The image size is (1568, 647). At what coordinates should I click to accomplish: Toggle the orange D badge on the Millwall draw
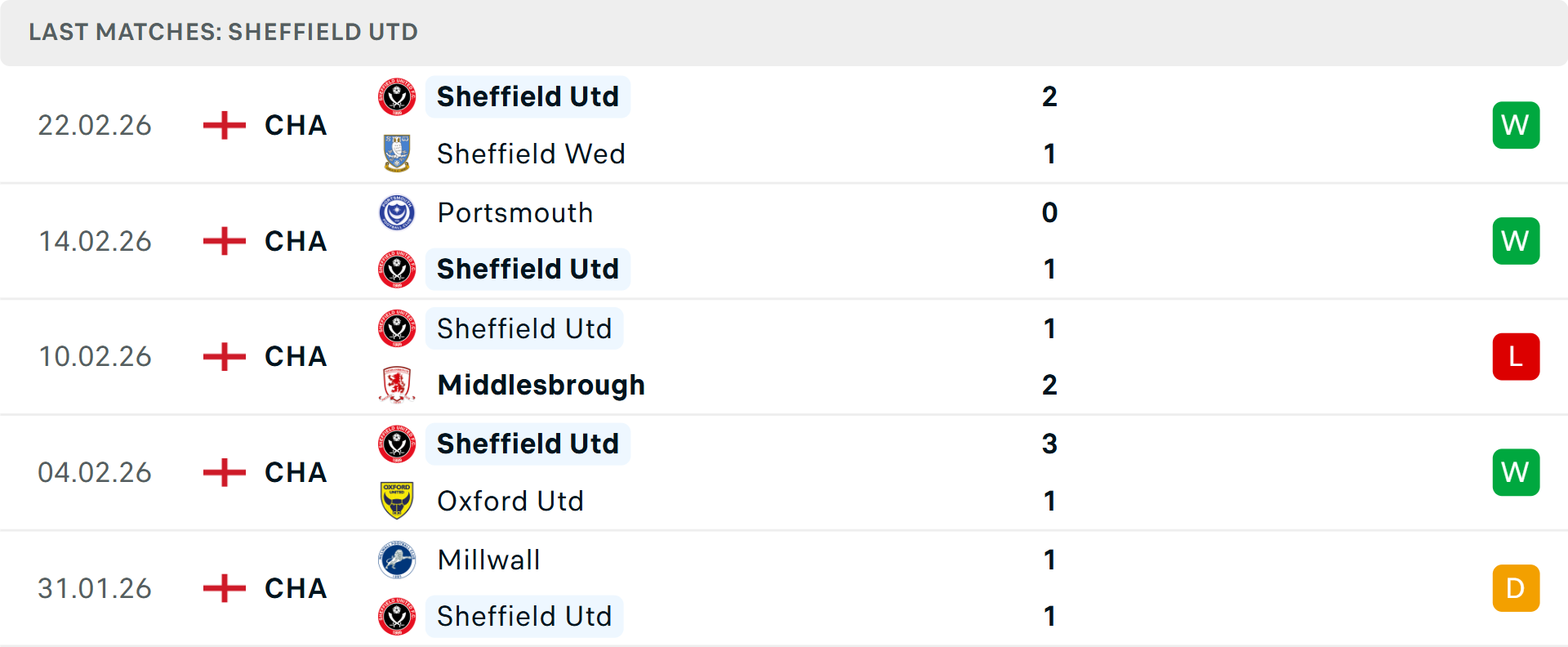click(x=1516, y=587)
